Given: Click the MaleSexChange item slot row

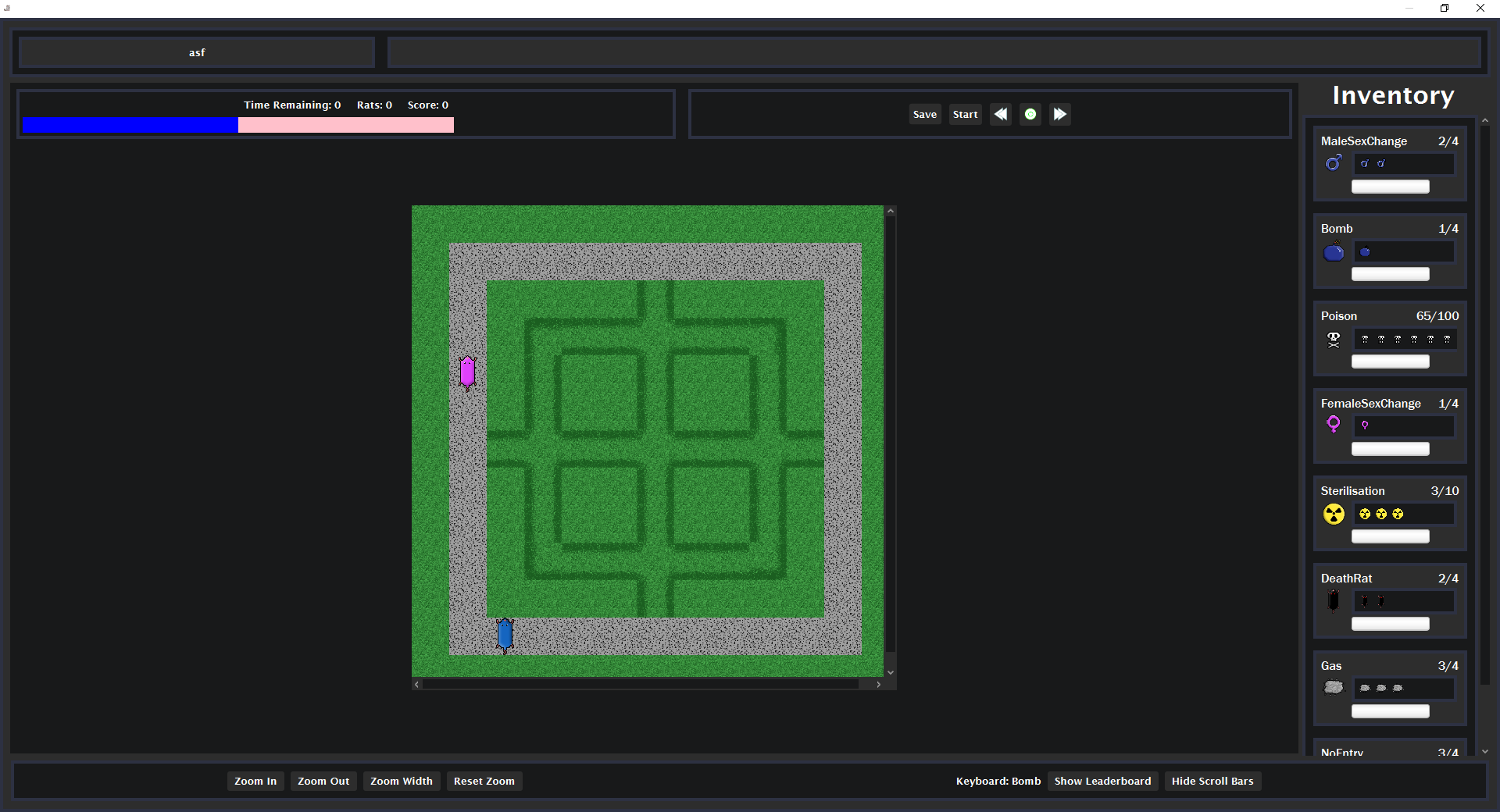Looking at the screenshot, I should [x=1404, y=164].
